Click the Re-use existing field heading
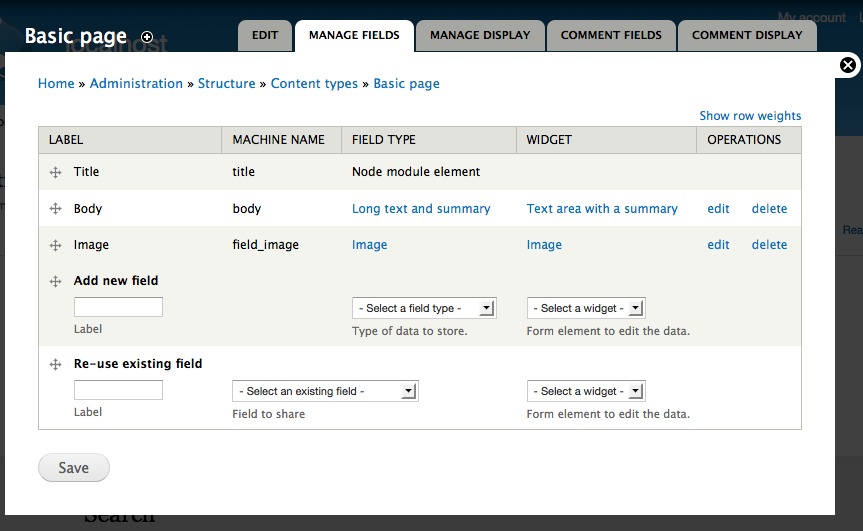The height and width of the screenshot is (531, 863). (x=138, y=364)
